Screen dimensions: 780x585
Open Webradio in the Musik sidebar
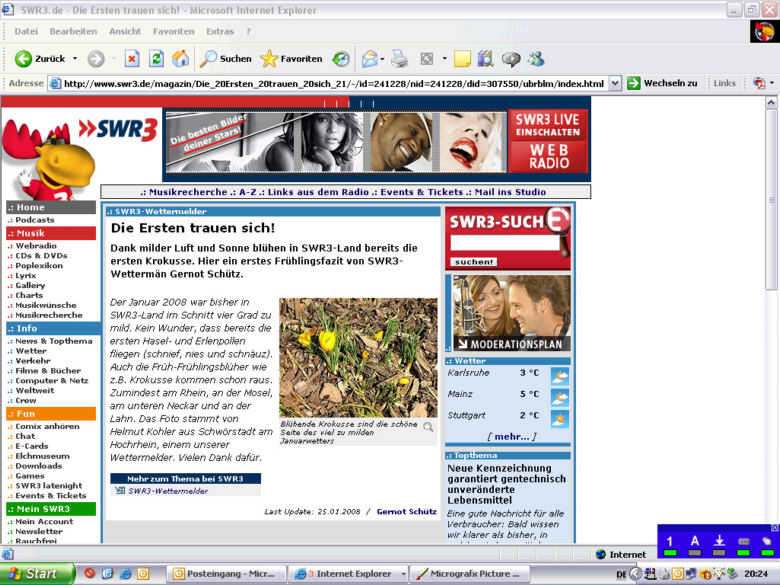(36, 246)
